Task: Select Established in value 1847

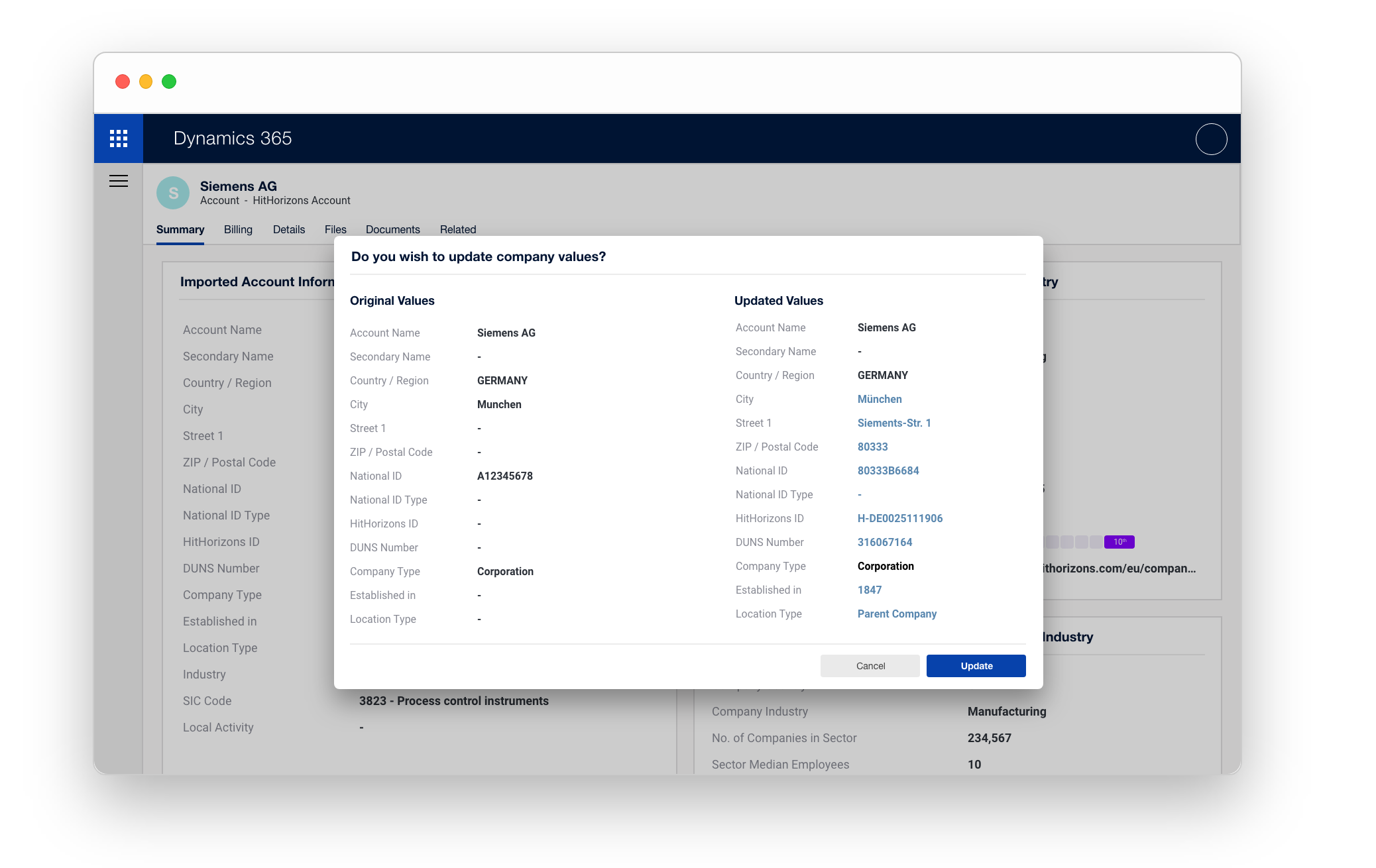Action: click(x=870, y=590)
